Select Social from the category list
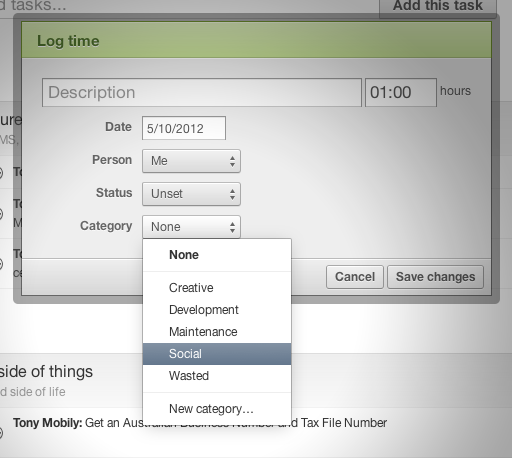 click(x=217, y=354)
